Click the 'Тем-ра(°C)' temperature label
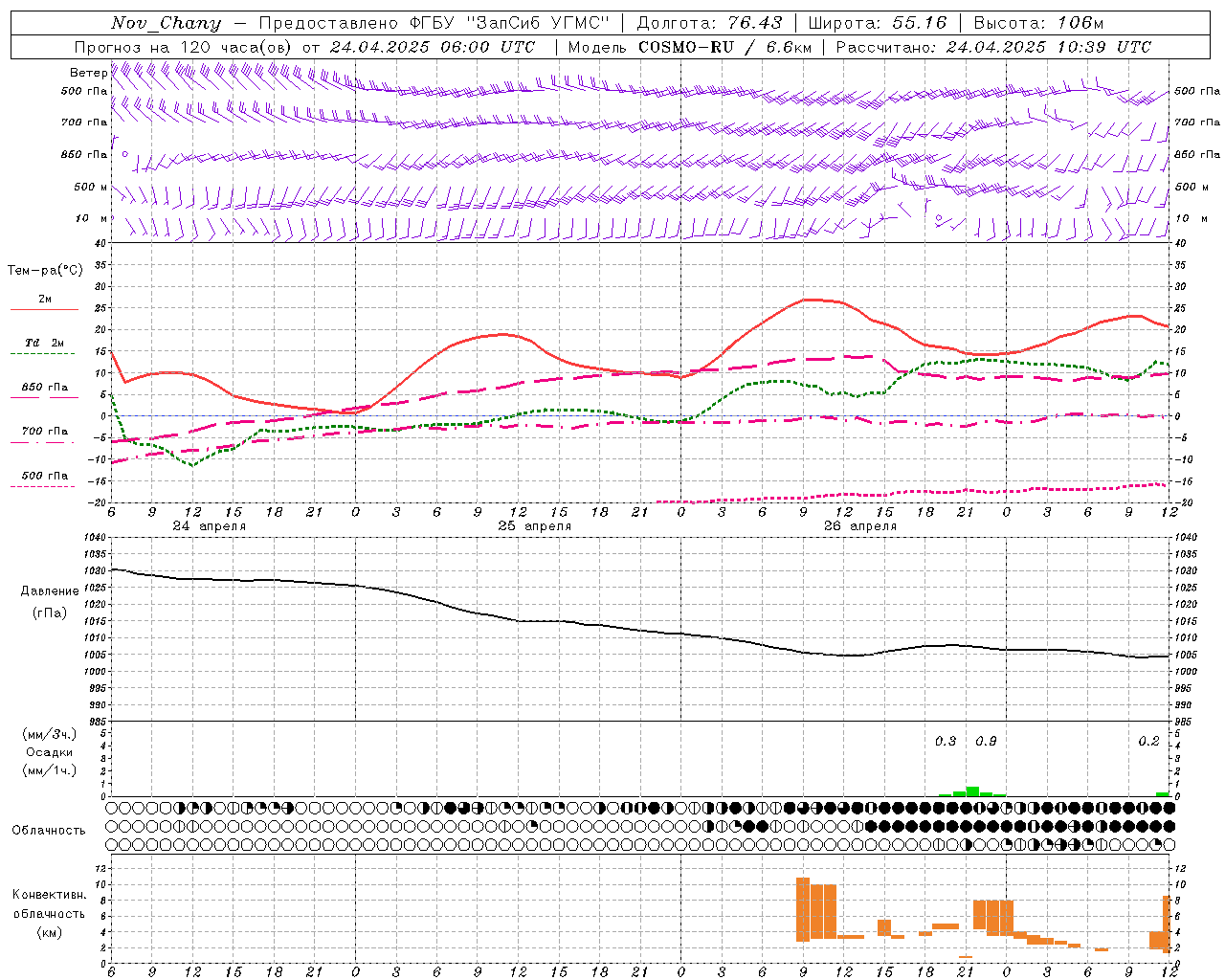Image resolution: width=1225 pixels, height=980 pixels. pos(45,271)
